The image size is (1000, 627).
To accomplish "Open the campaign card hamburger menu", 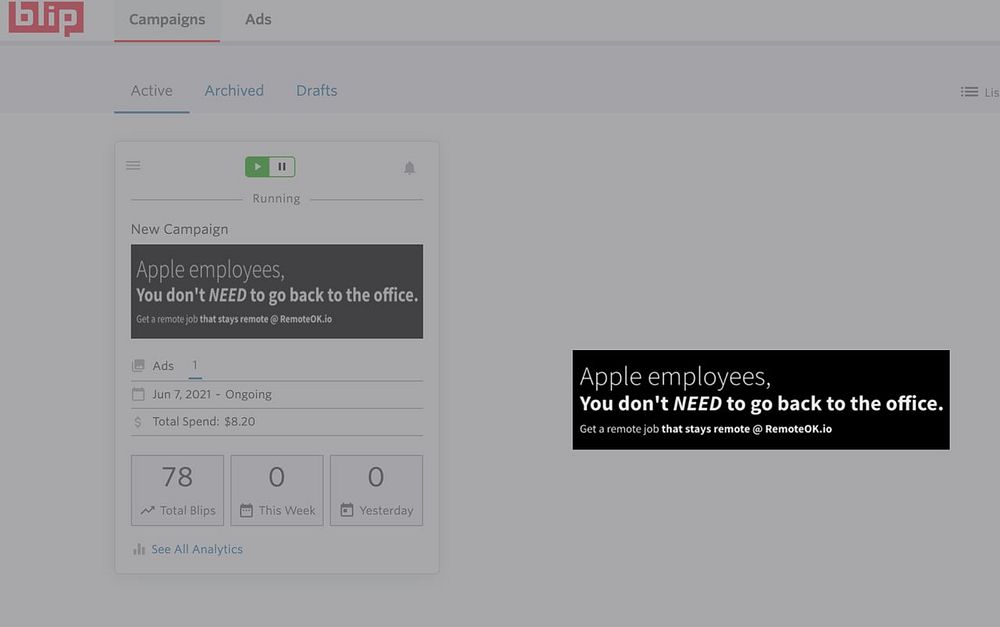I will tap(133, 165).
